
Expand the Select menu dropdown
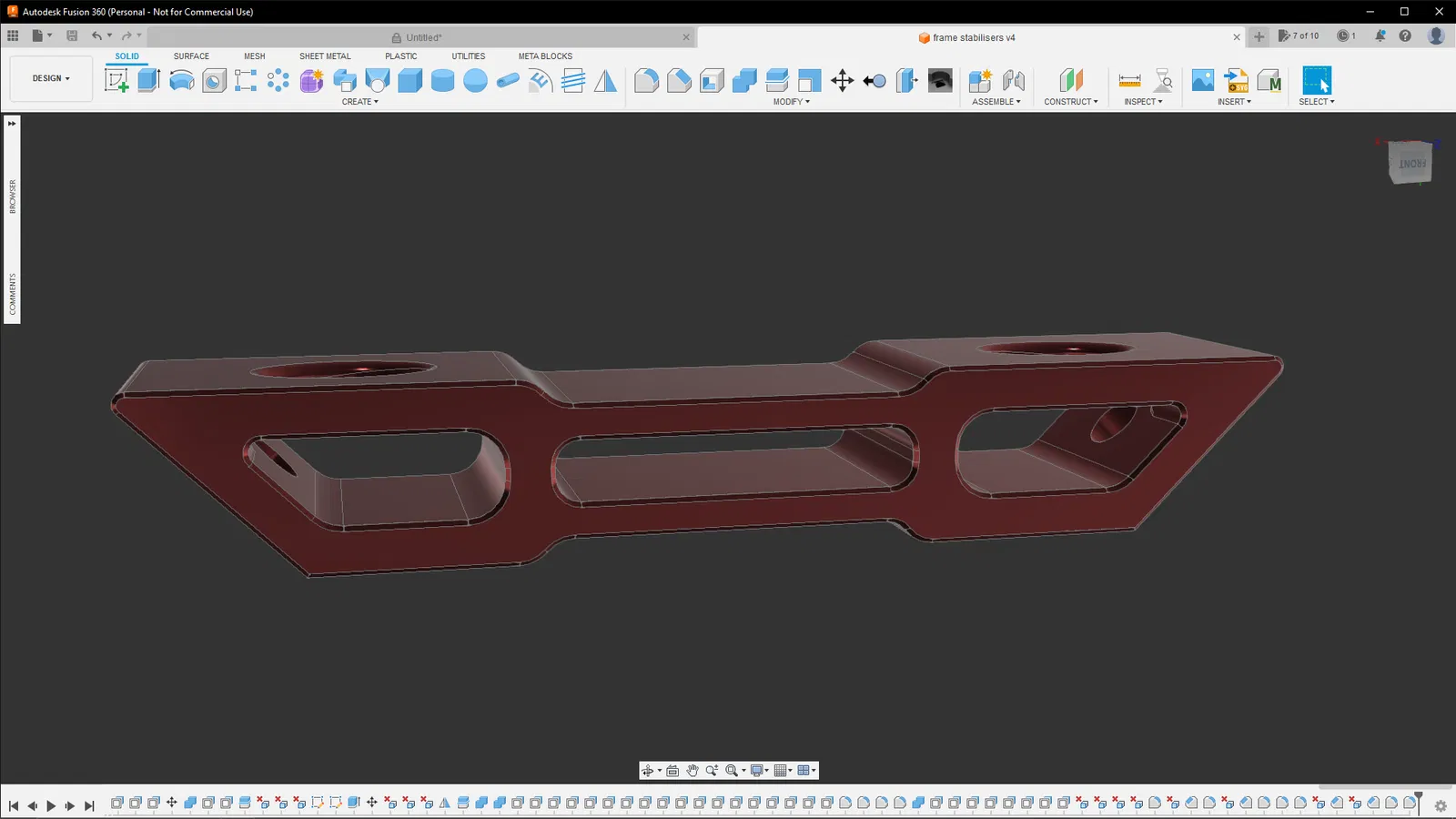1317,102
